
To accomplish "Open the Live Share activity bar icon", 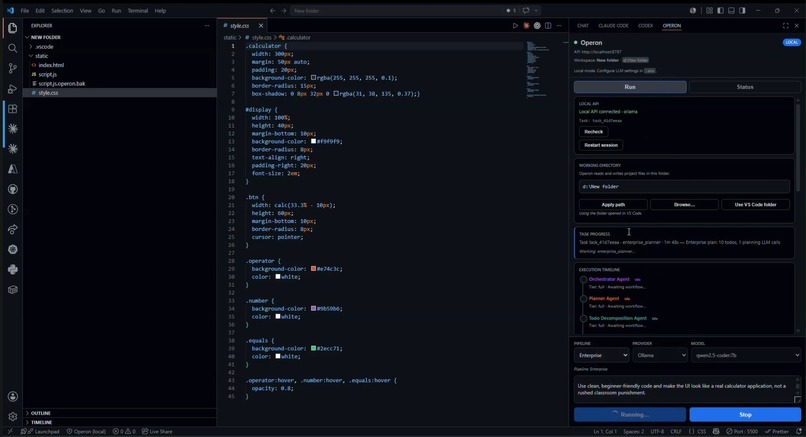I will tap(13, 229).
